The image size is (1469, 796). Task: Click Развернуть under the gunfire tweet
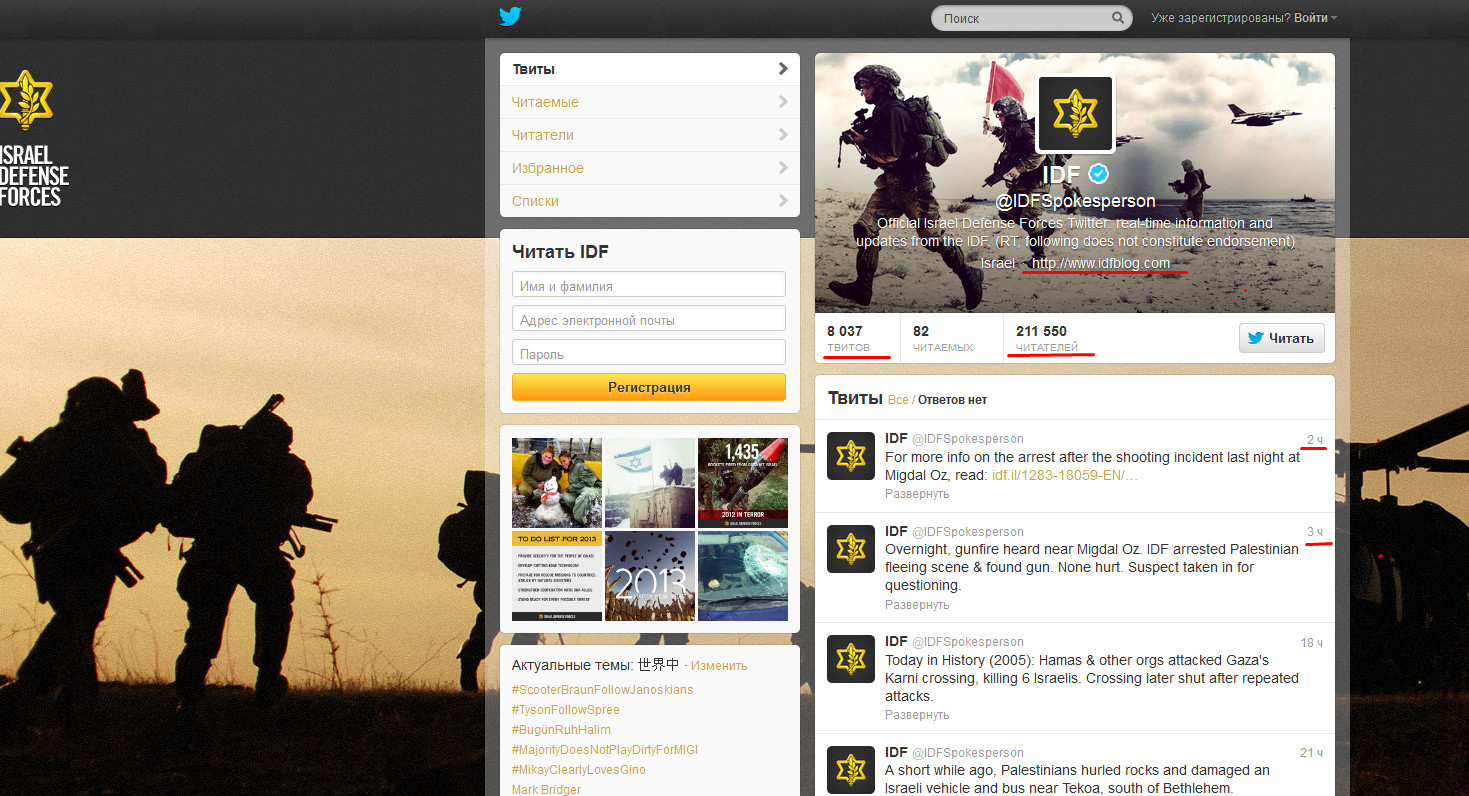[x=917, y=605]
